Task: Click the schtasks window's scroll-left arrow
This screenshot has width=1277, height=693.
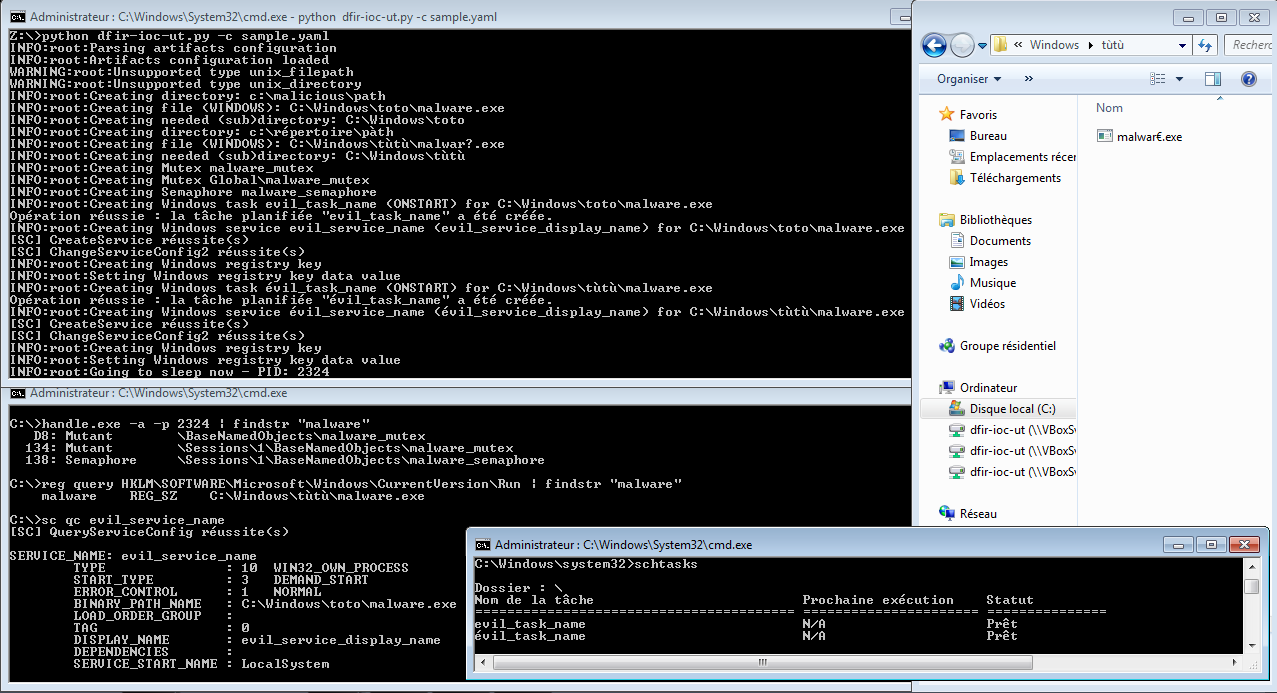Action: point(481,661)
